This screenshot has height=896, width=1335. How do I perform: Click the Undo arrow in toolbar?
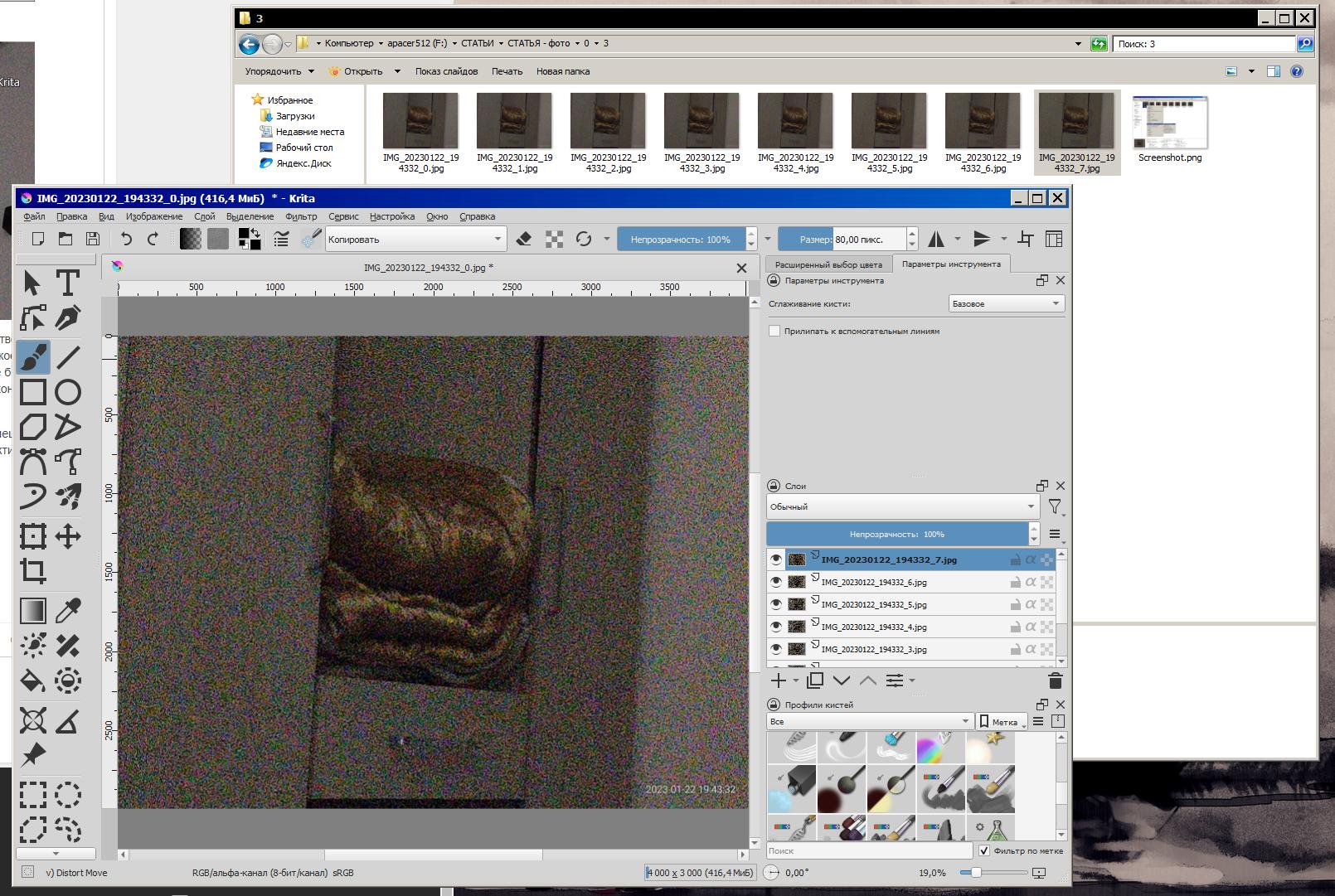pos(126,240)
